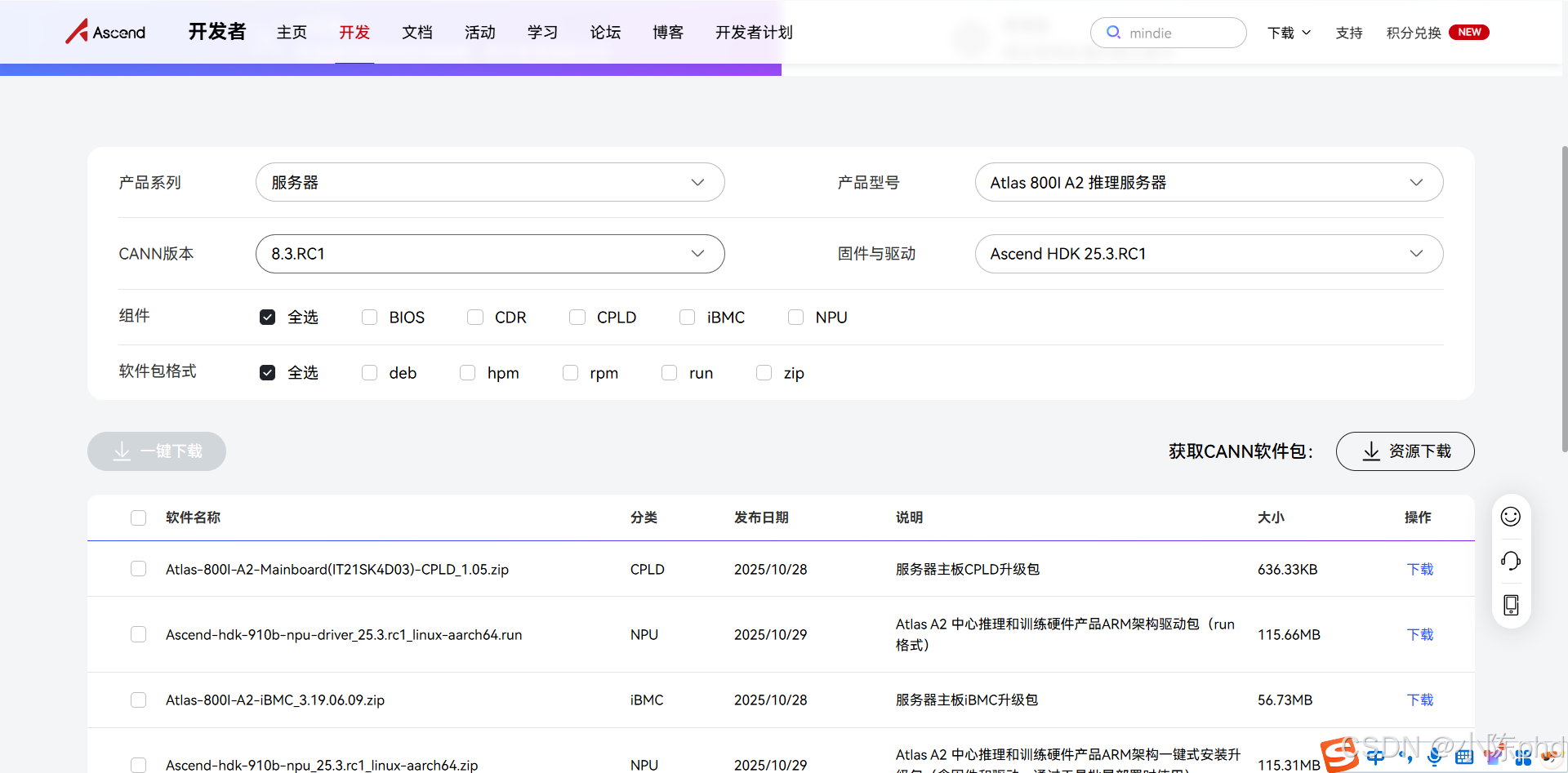This screenshot has height=773, width=1568.
Task: Click the 积分兑换 link
Action: (1414, 33)
